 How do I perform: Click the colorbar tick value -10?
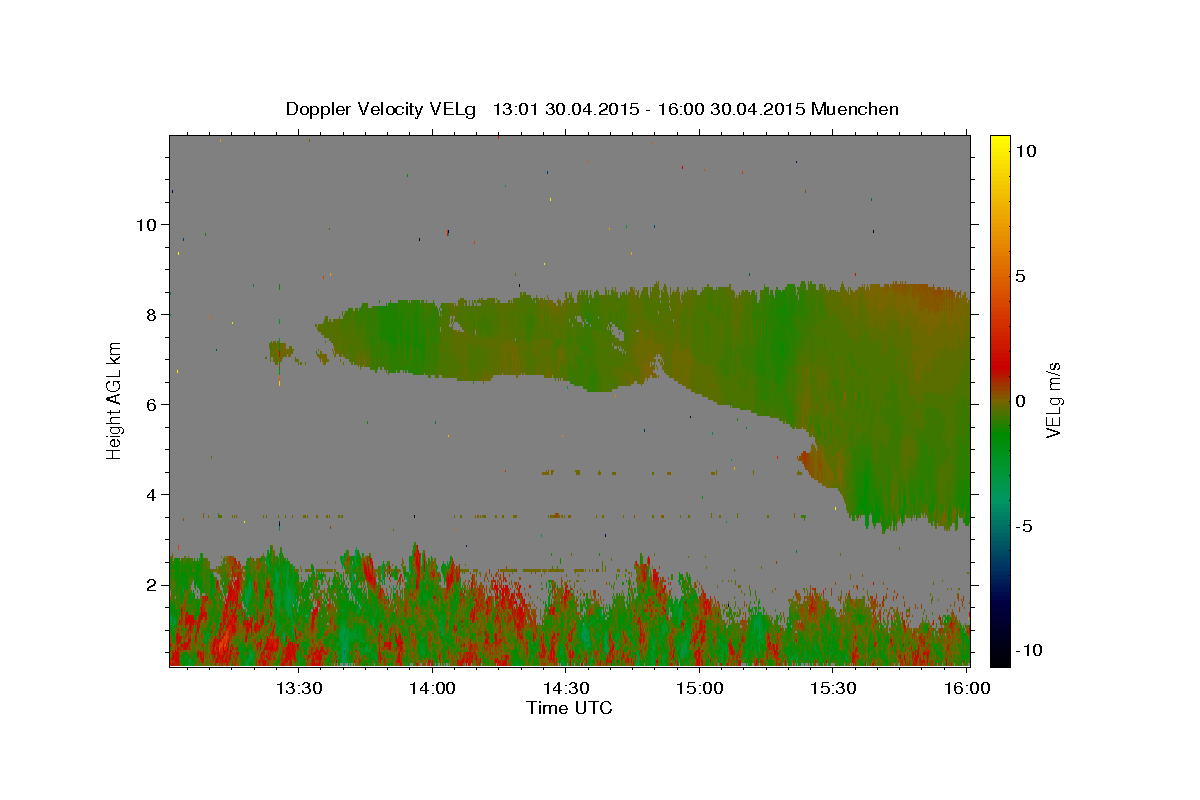[1030, 650]
